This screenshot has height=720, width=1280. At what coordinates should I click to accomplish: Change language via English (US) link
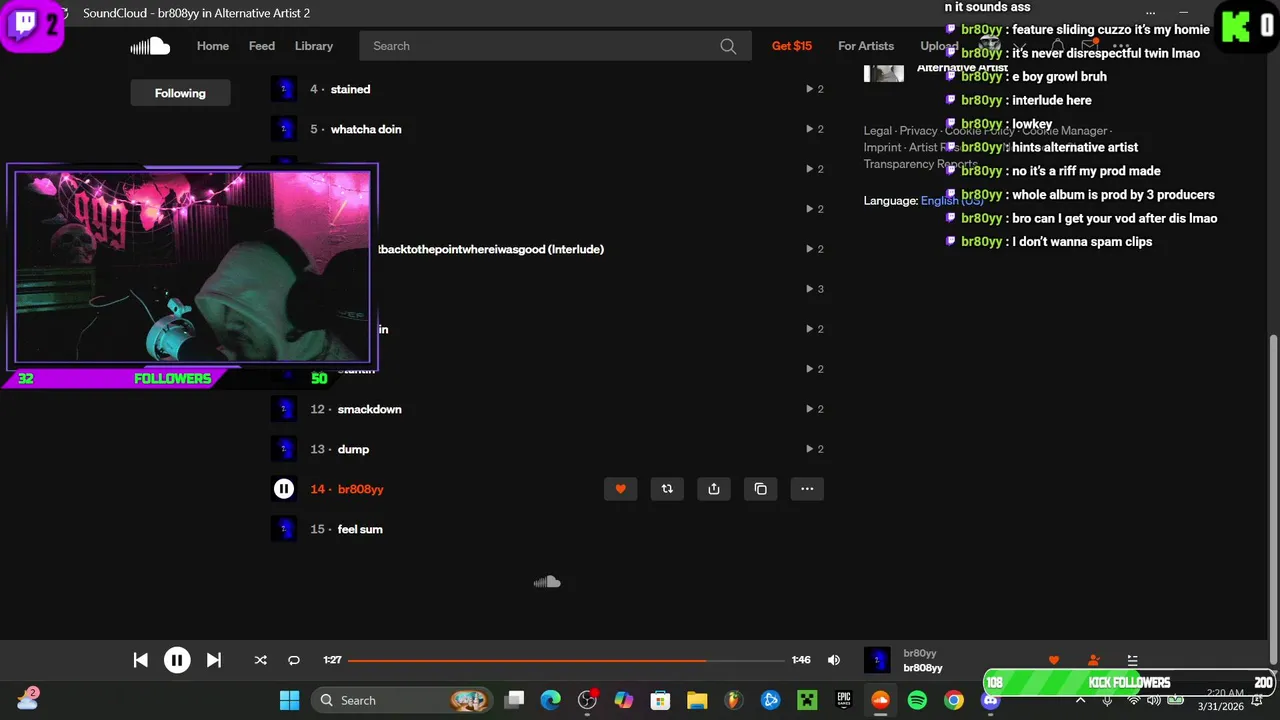pos(952,201)
